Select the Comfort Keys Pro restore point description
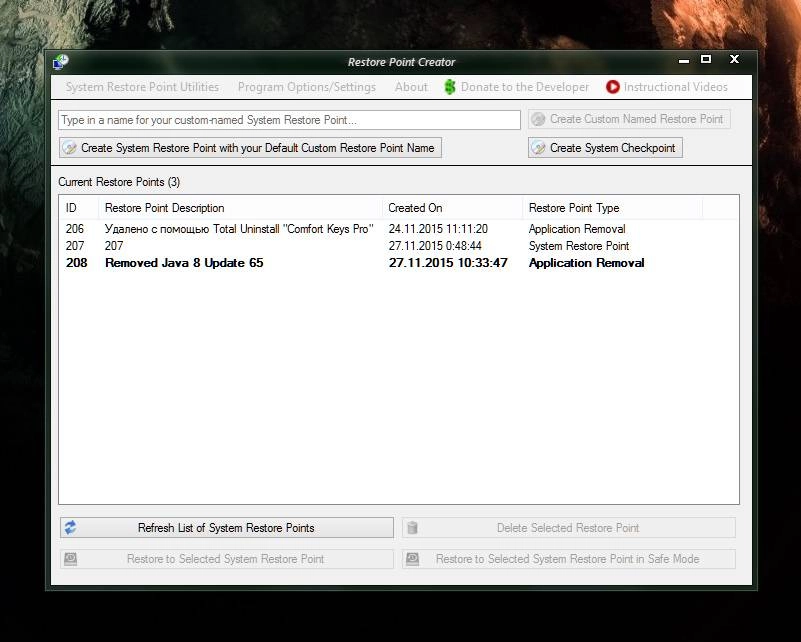 (x=239, y=229)
